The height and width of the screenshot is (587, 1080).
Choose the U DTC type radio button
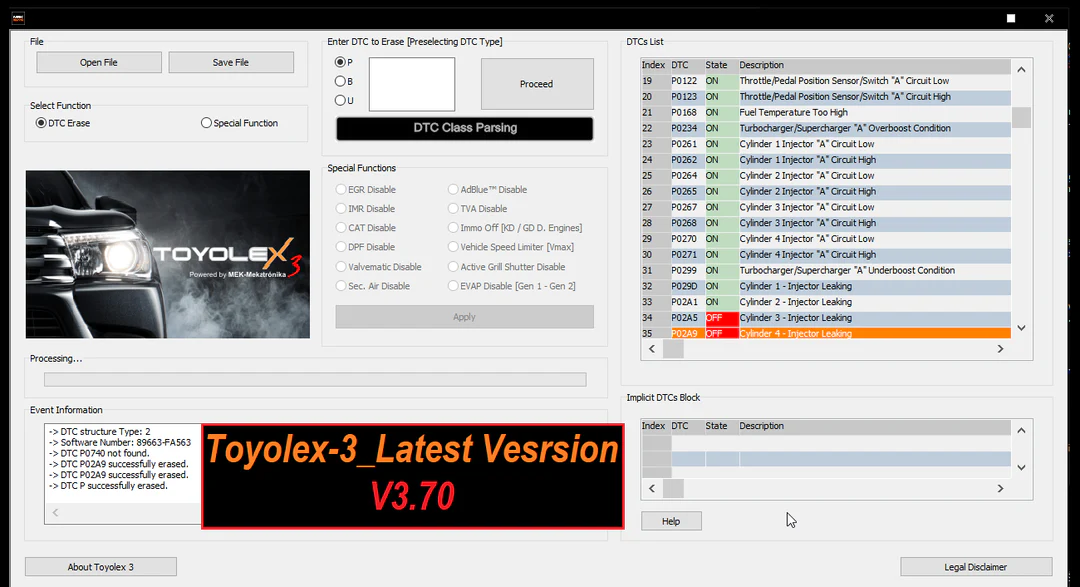click(x=340, y=100)
